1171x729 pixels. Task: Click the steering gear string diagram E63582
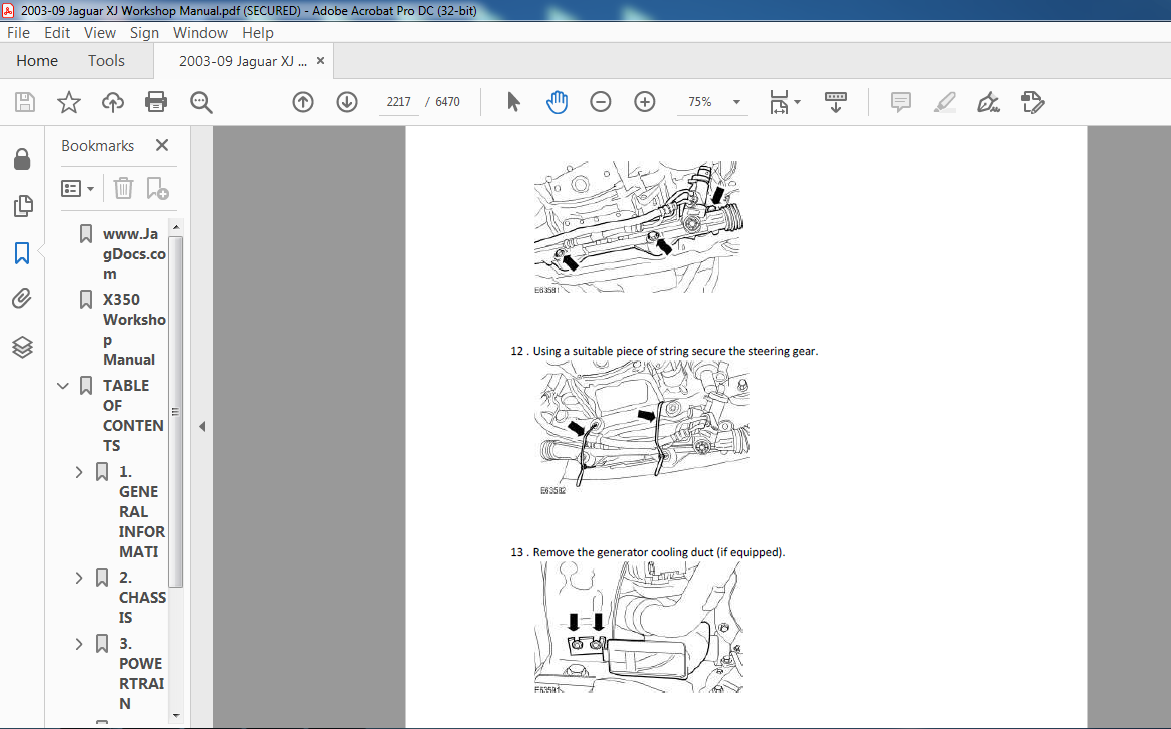coord(644,428)
